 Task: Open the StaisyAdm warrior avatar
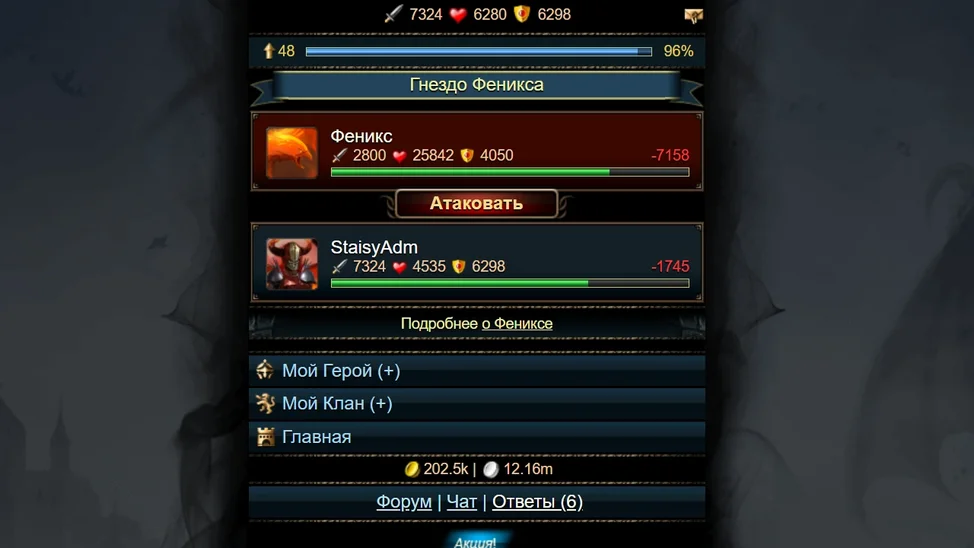[x=291, y=264]
